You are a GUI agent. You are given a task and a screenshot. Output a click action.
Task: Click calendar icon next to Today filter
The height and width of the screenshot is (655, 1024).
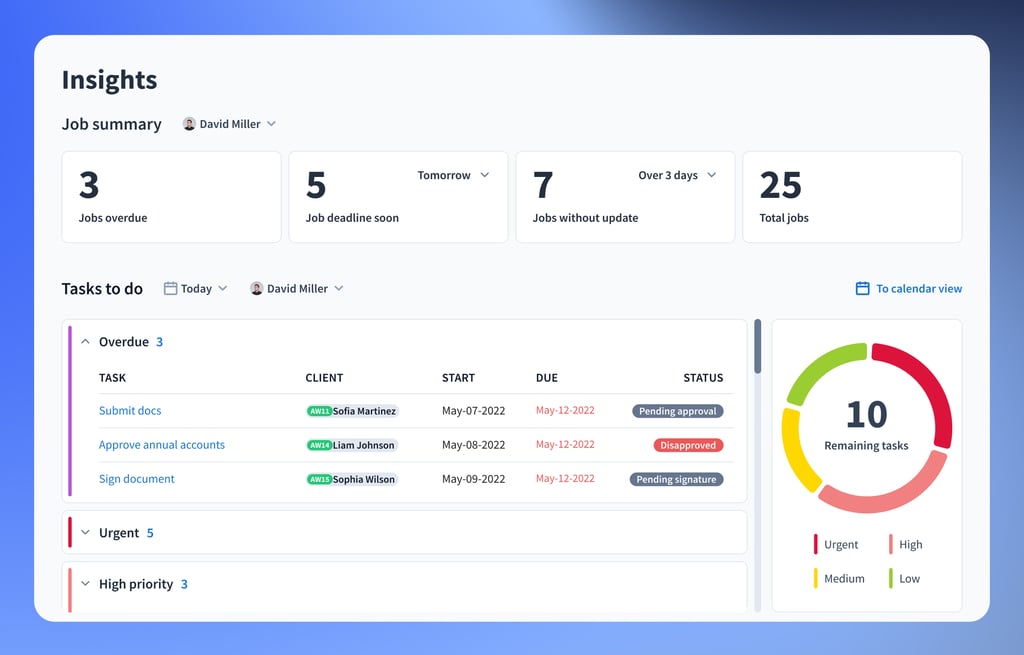[x=170, y=289]
